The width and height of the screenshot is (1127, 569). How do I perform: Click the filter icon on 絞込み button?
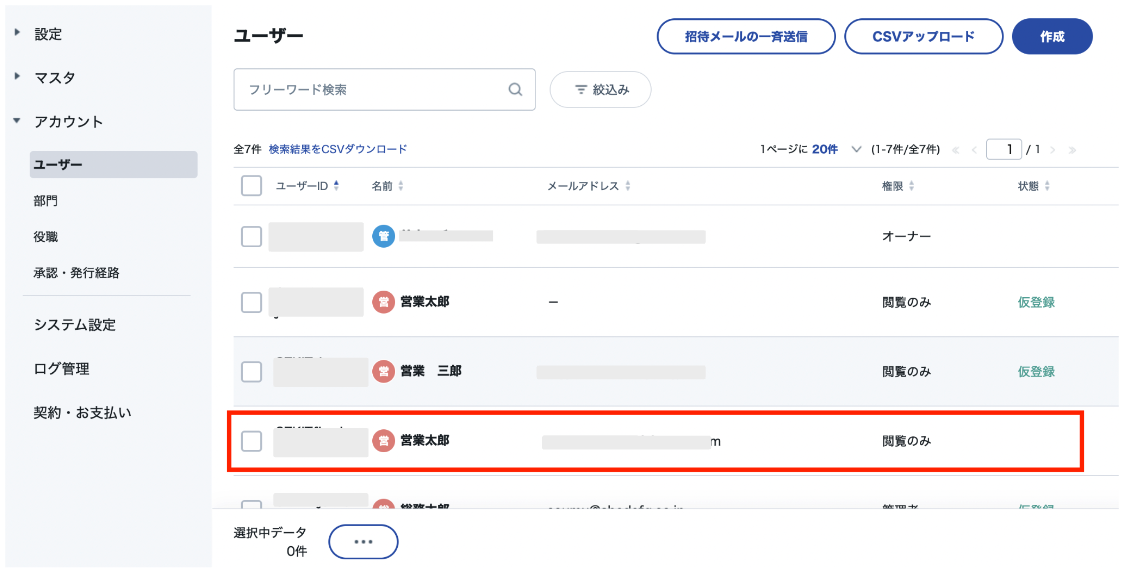(581, 90)
